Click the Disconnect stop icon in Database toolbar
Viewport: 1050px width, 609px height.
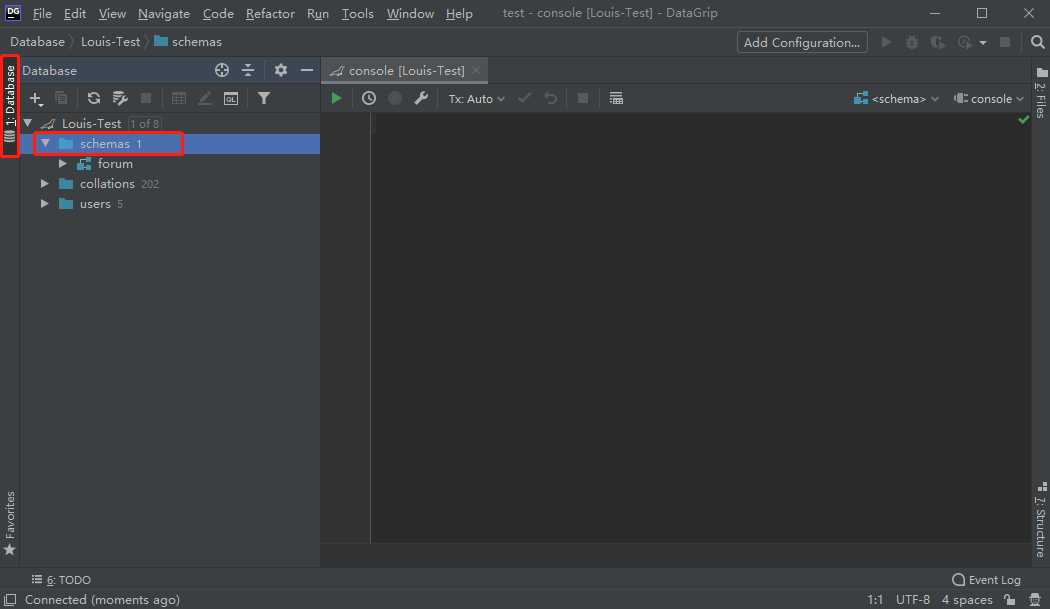[146, 98]
